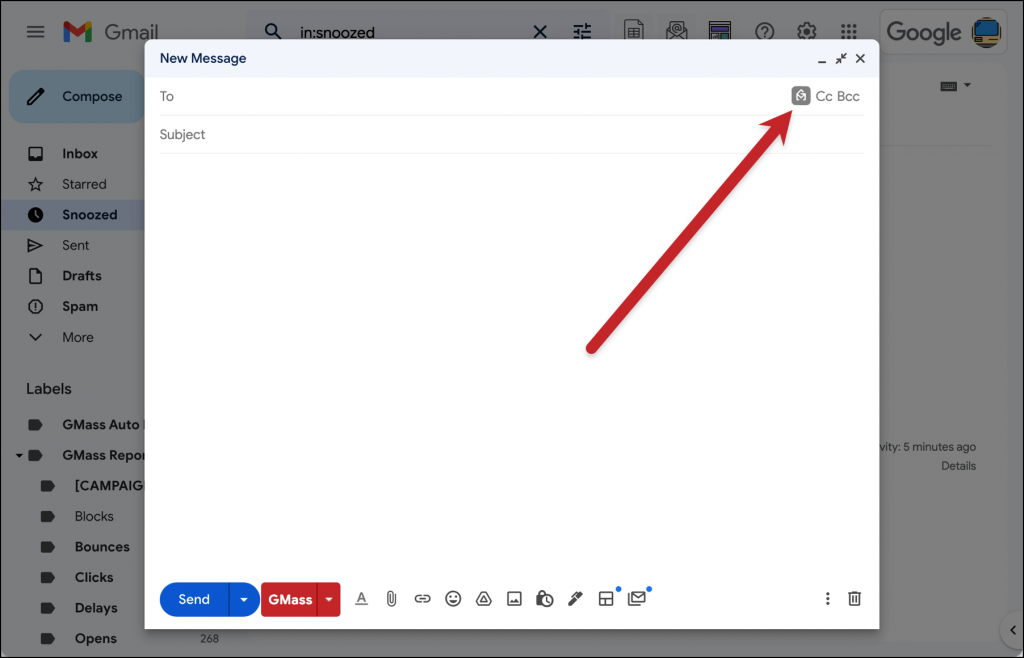Open the Snoozed folder
The width and height of the screenshot is (1024, 658).
(x=89, y=215)
